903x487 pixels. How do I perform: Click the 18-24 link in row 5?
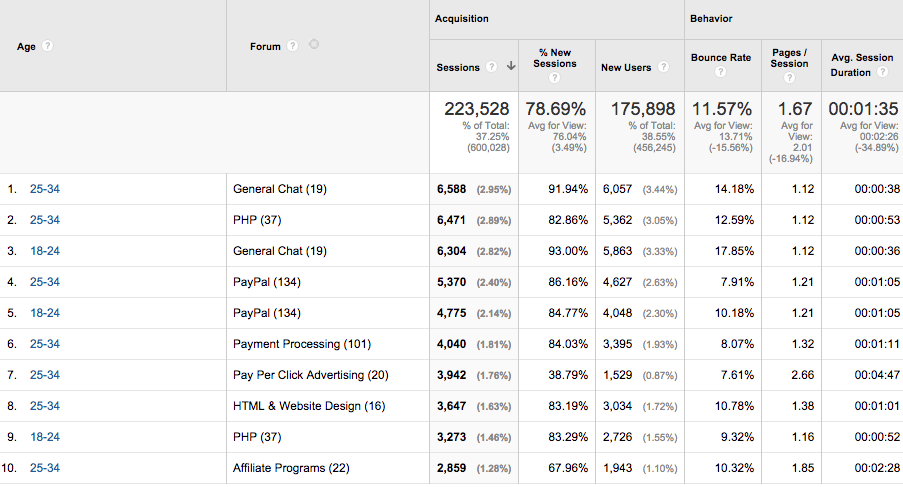[45, 313]
